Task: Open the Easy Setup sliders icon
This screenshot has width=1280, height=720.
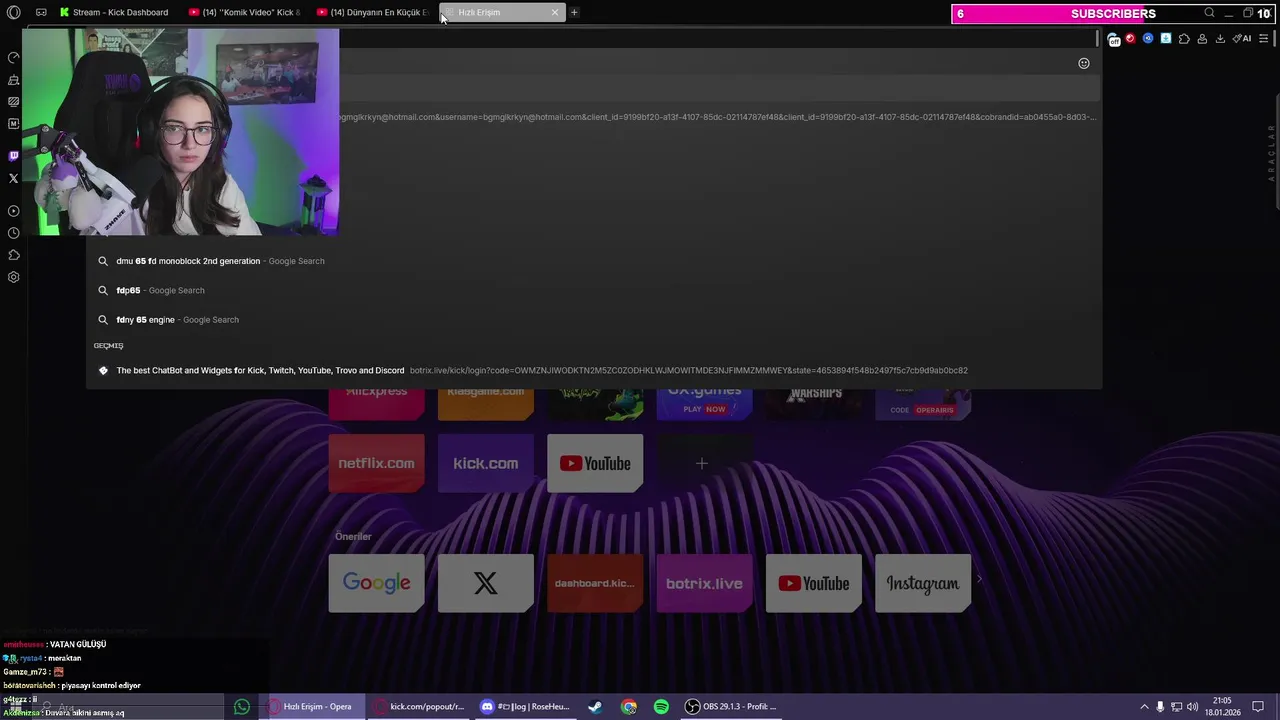Action: click(x=1264, y=39)
